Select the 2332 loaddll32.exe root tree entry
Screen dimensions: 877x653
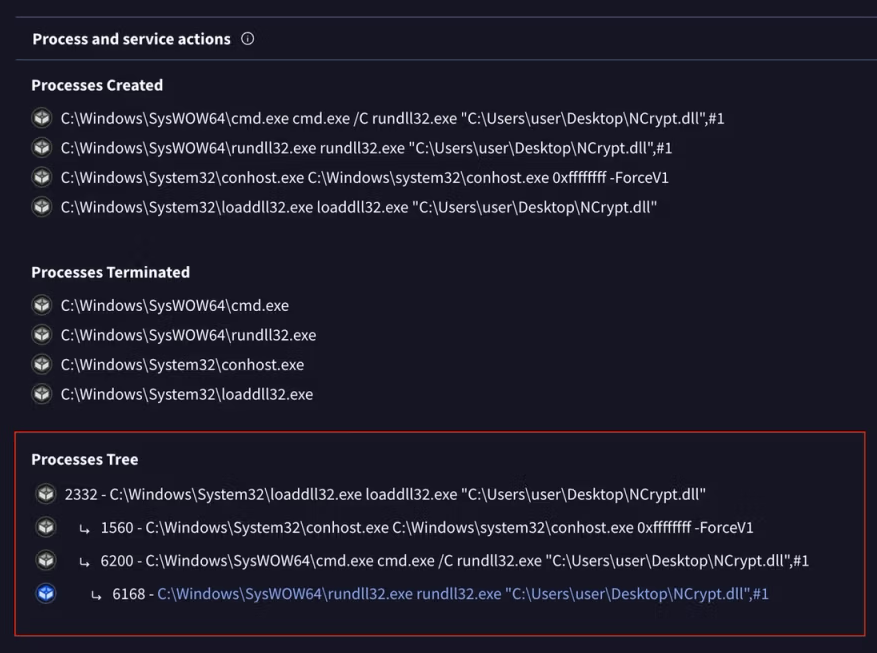385,494
